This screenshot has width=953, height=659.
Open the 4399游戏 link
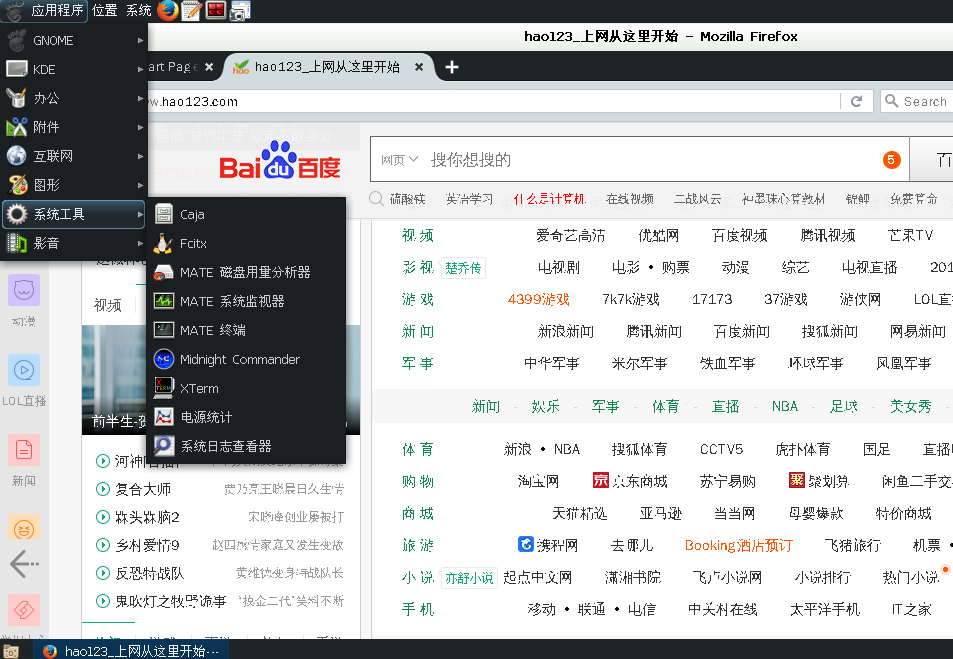click(x=538, y=299)
